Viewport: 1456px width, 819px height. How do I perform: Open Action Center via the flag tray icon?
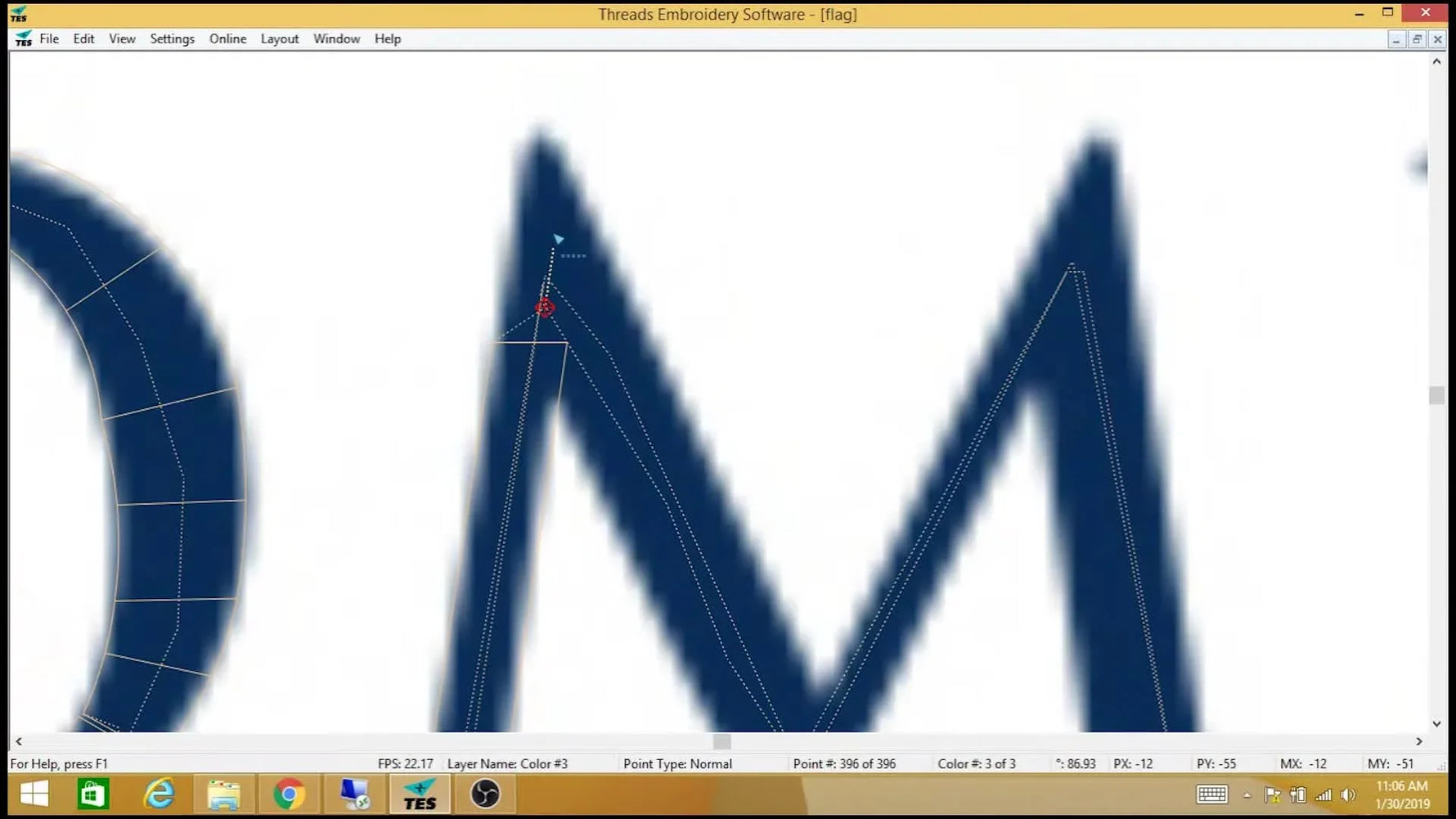(1270, 794)
